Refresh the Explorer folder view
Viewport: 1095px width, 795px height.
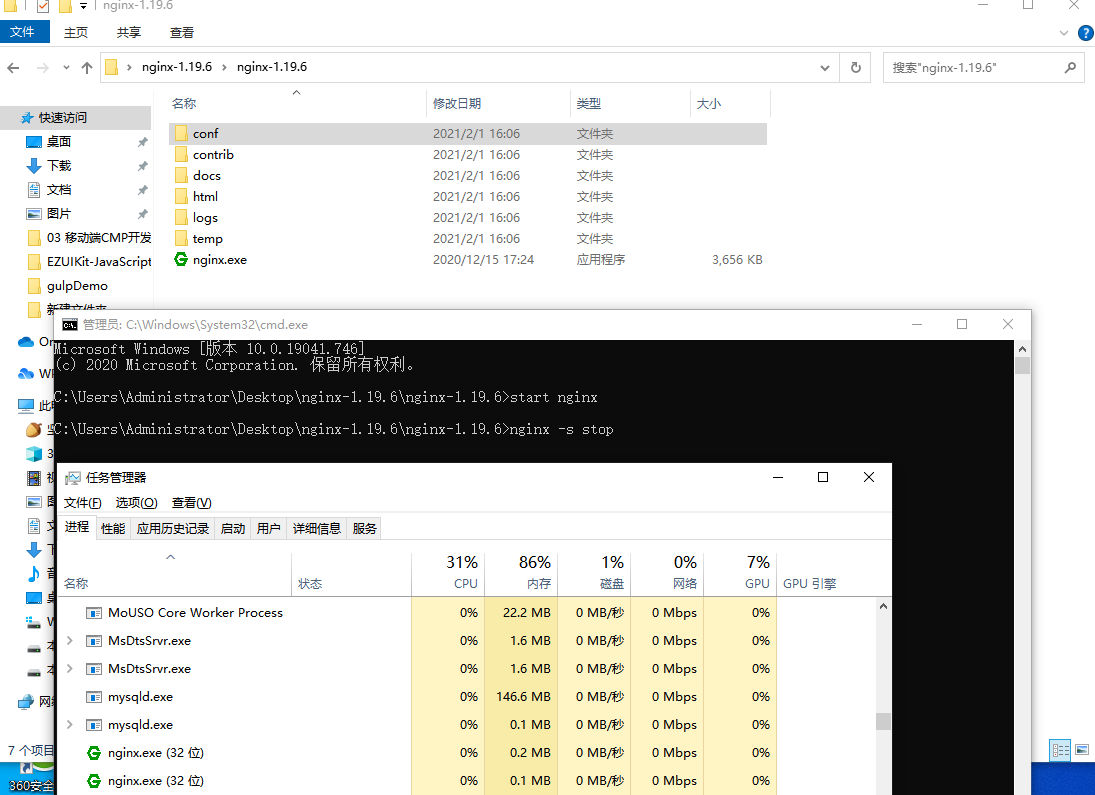(x=855, y=68)
